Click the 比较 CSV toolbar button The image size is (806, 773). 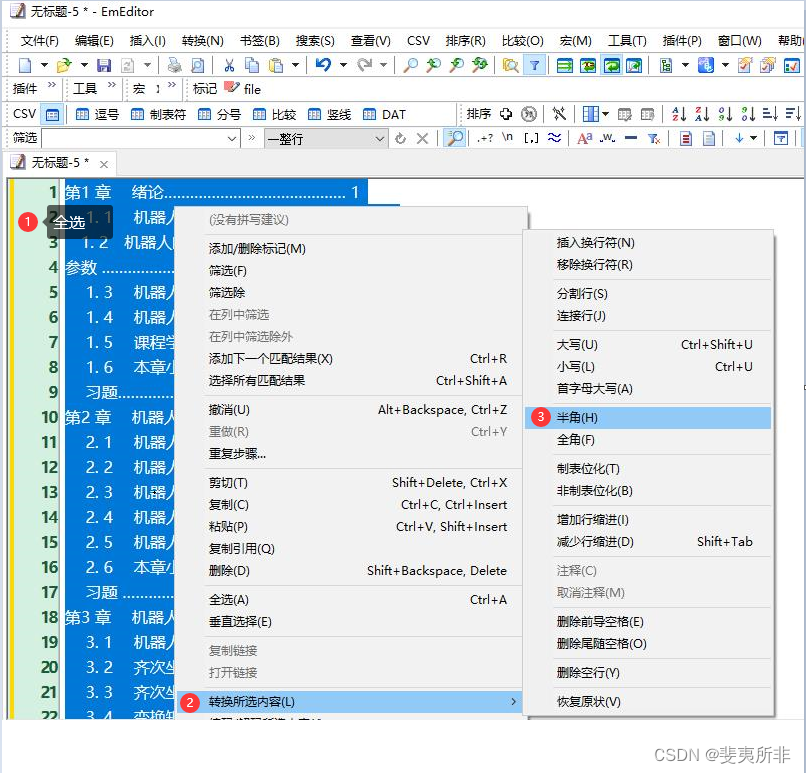[x=274, y=114]
